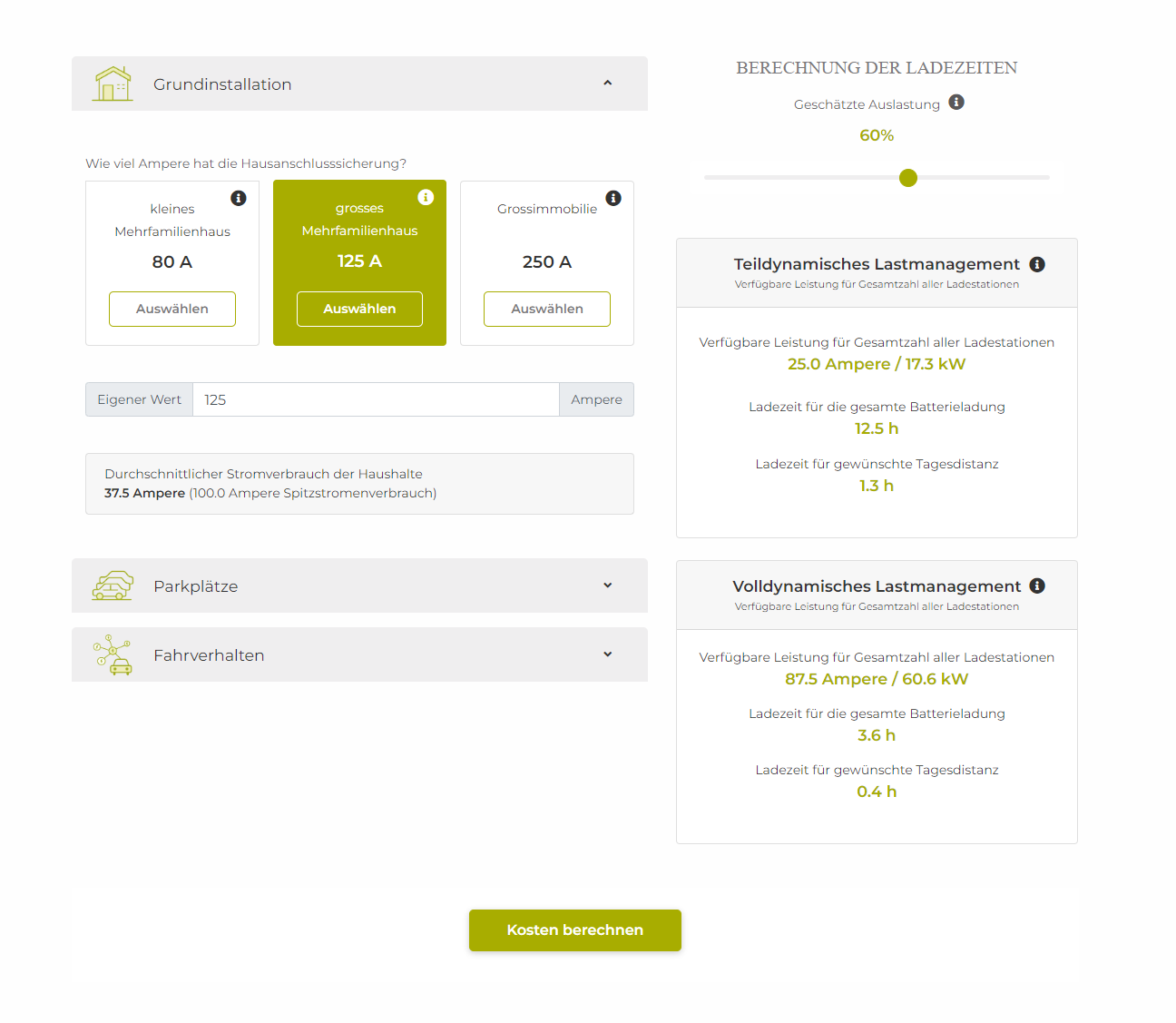Expand the Fahrverhalten section
Image resolution: width=1176 pixels, height=1023 pixels.
point(607,654)
